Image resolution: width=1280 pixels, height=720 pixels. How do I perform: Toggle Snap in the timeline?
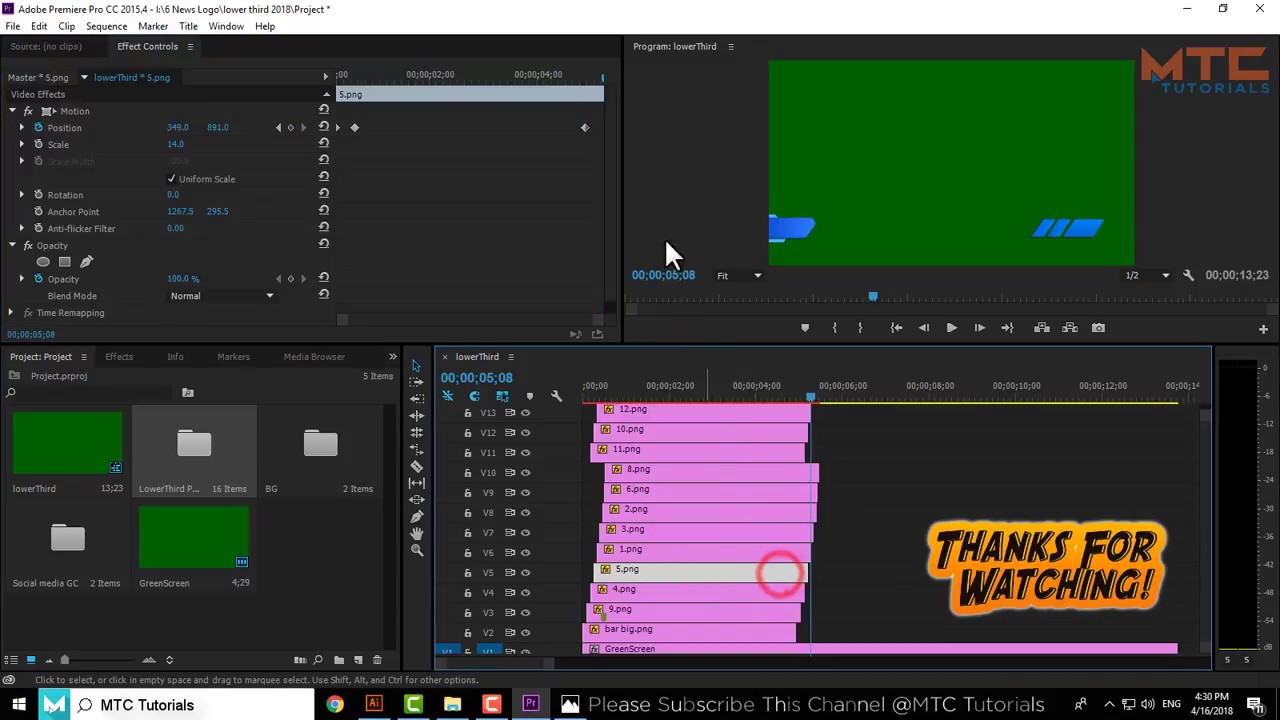point(475,397)
